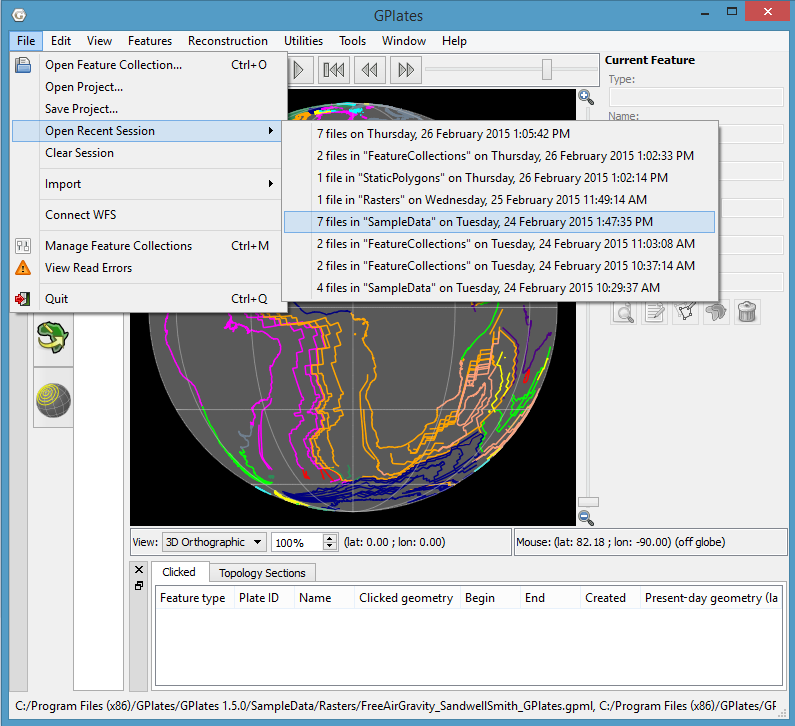The width and height of the screenshot is (795, 726).
Task: Open session '1 file in StaticPolygons'
Action: pyautogui.click(x=499, y=178)
